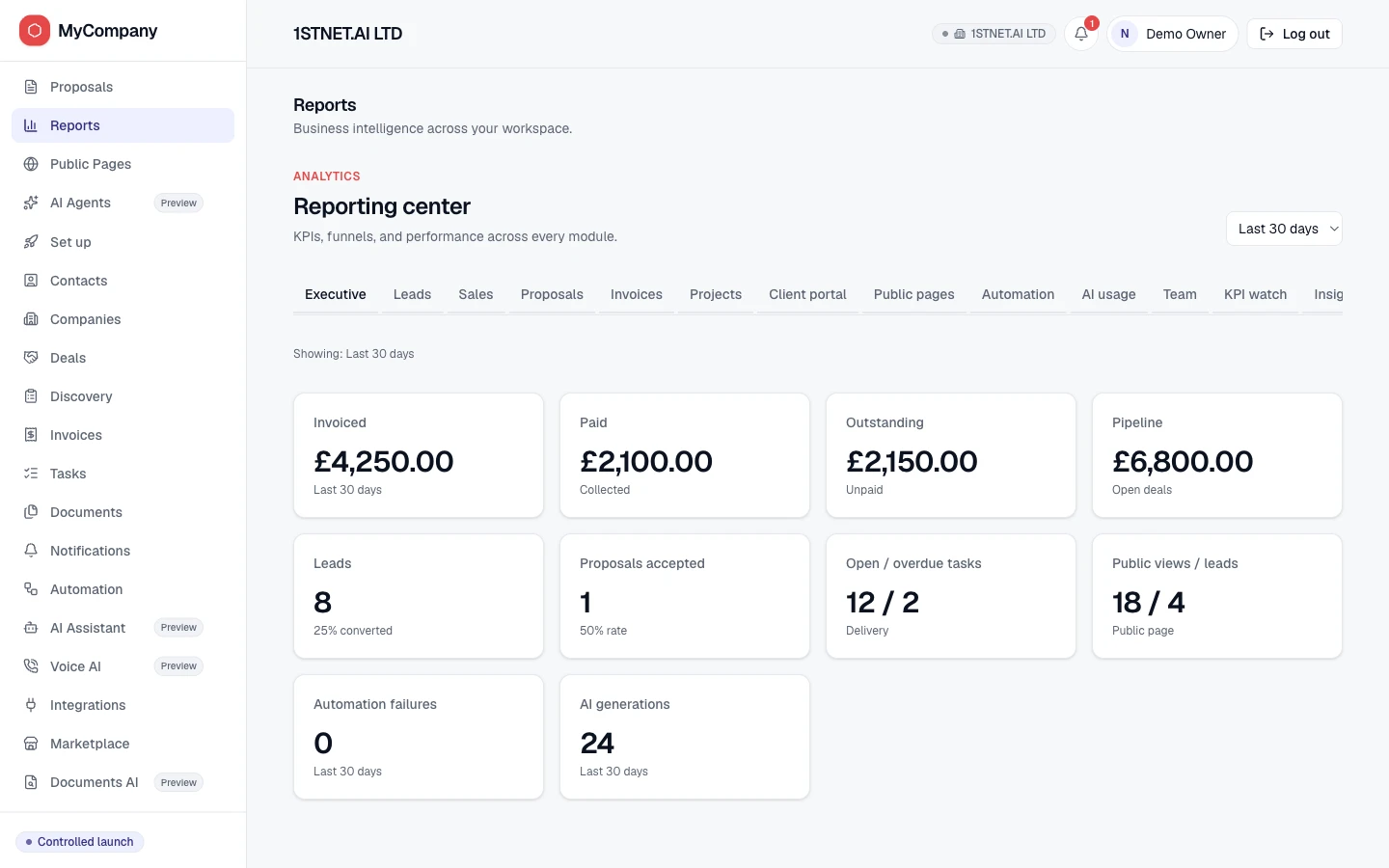Open the Marketplace store icon

[31, 744]
